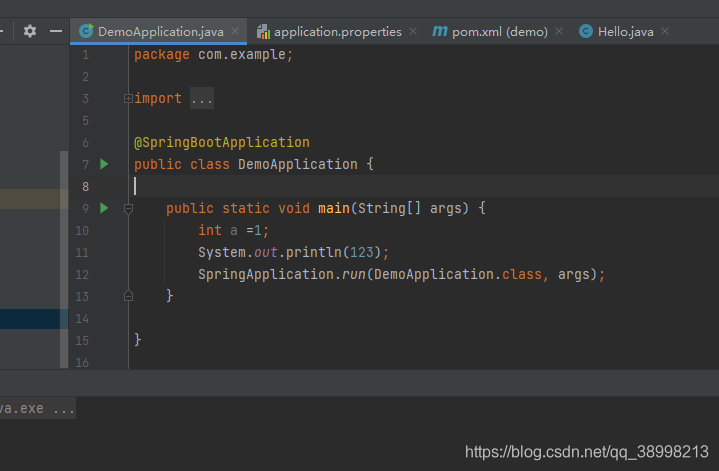
Task: Click the DemoApplication.java class file icon
Action: point(86,31)
